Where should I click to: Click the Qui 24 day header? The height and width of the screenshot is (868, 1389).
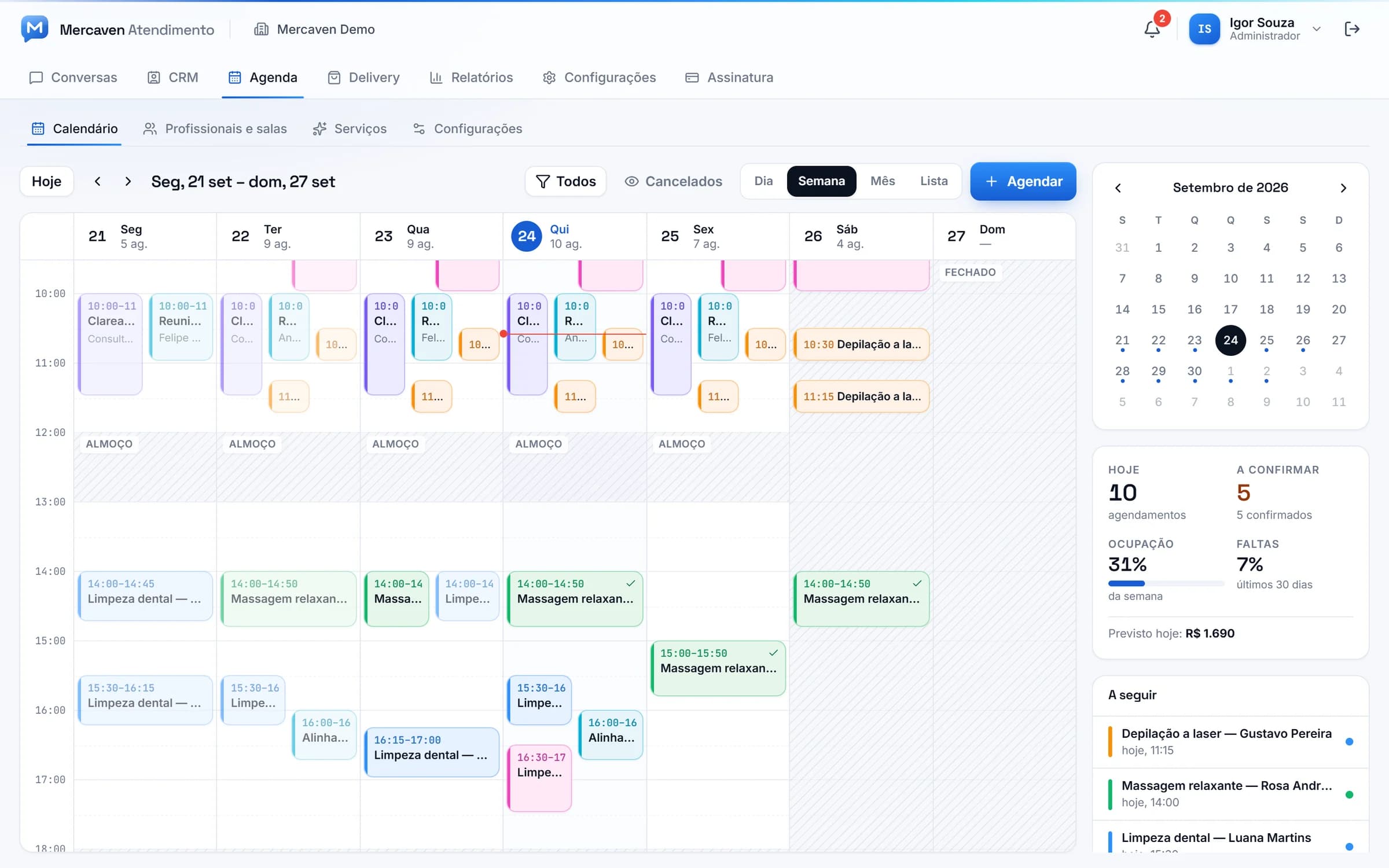(x=574, y=236)
